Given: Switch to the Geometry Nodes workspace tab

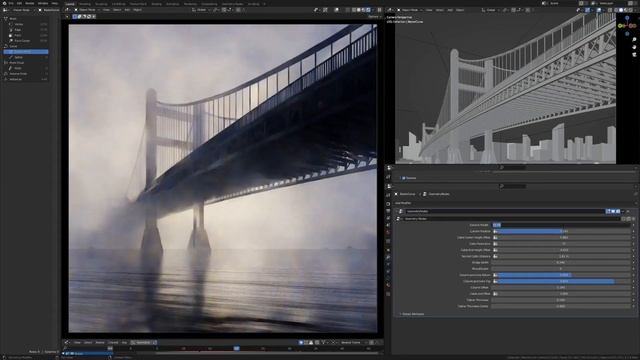Looking at the screenshot, I should 232,4.
